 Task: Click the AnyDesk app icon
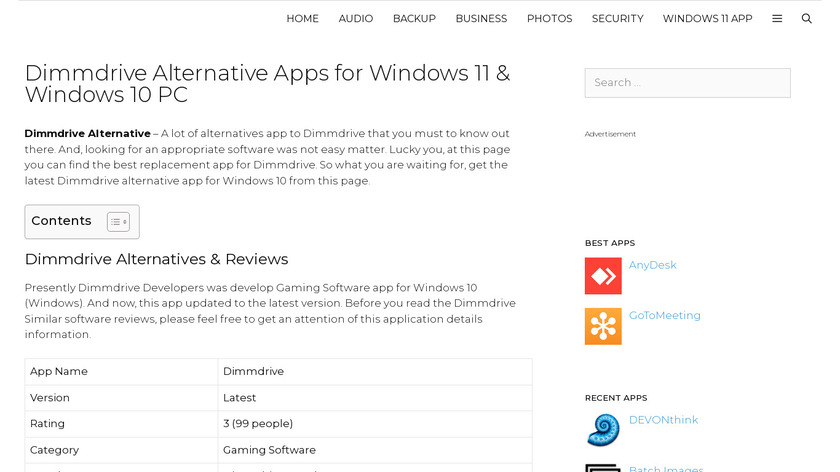pos(603,276)
